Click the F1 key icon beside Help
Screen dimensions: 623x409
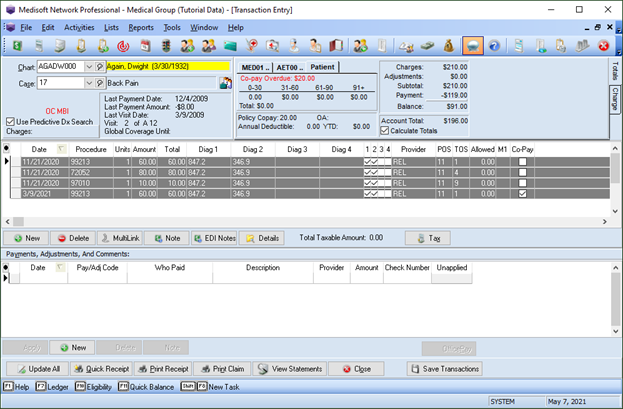click(8, 386)
